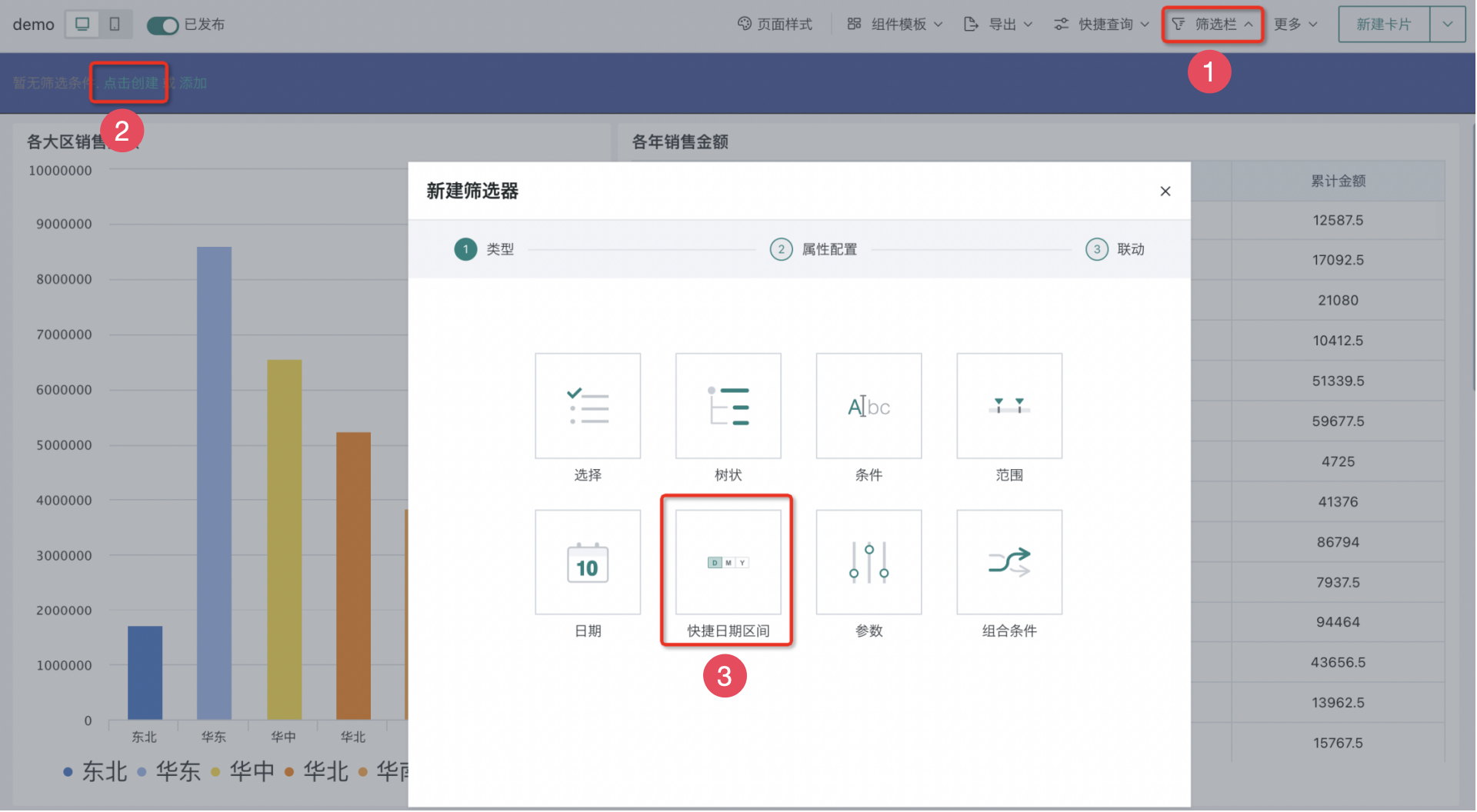The image size is (1477, 812).
Task: Click the 华北 bar in chart
Action: tap(353, 576)
